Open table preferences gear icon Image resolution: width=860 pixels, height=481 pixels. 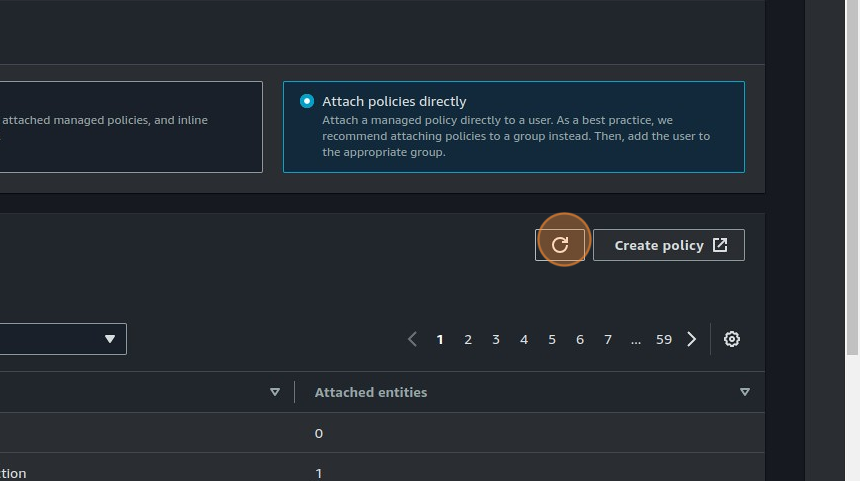732,339
